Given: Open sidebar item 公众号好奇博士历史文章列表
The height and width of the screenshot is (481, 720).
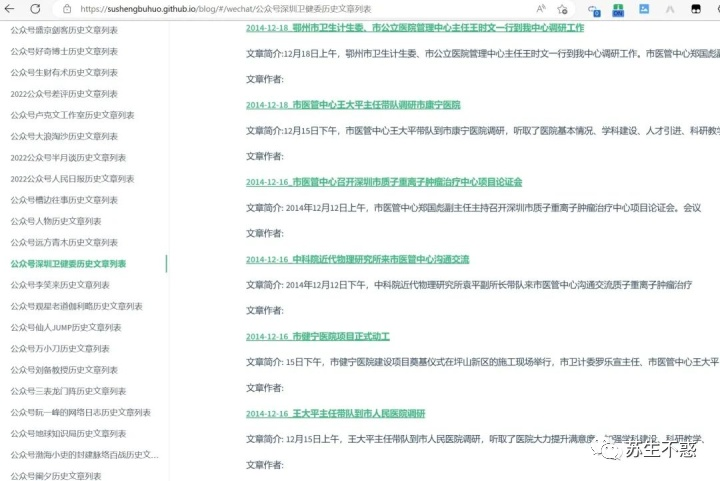Looking at the screenshot, I should coord(64,51).
